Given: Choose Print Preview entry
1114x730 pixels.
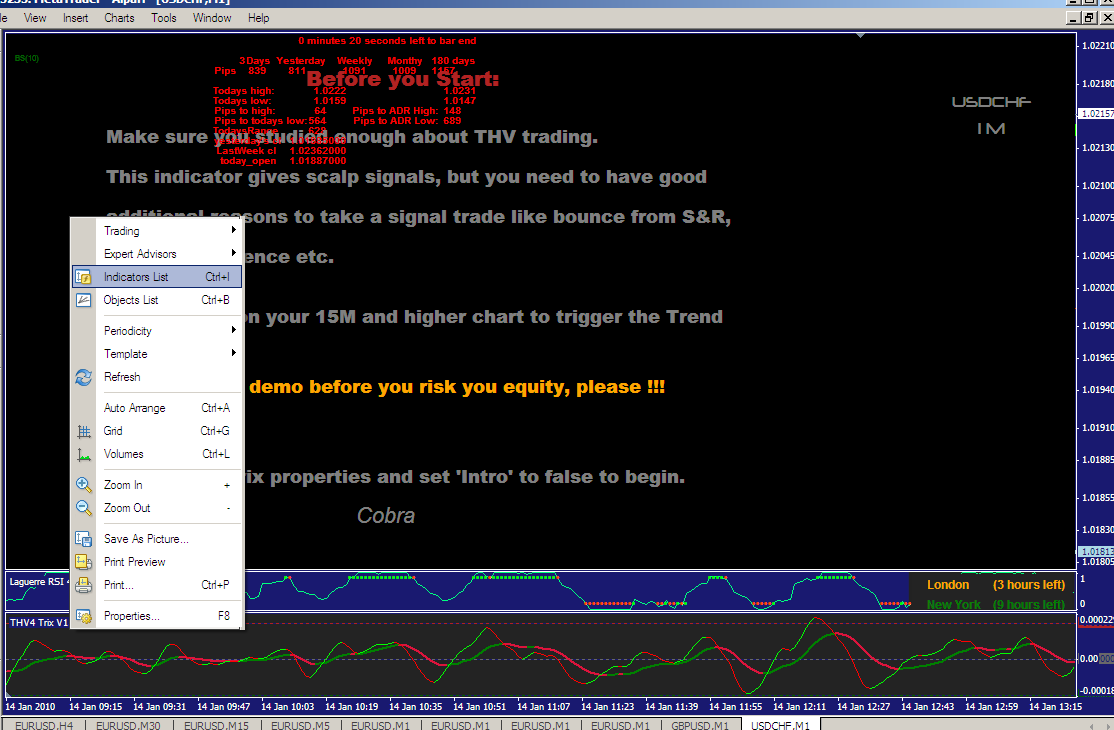Looking at the screenshot, I should [156, 562].
